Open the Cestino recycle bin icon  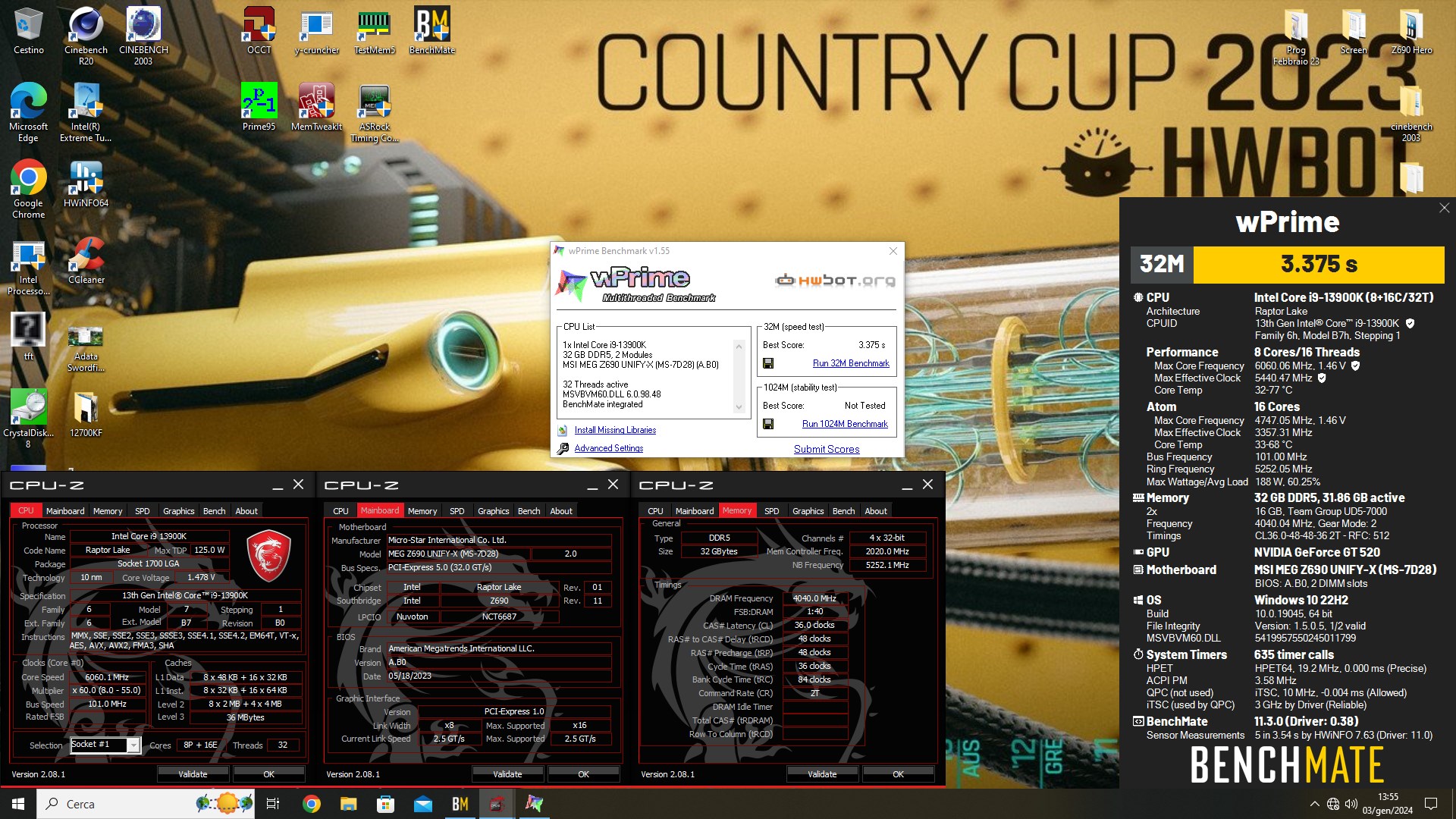coord(28,30)
